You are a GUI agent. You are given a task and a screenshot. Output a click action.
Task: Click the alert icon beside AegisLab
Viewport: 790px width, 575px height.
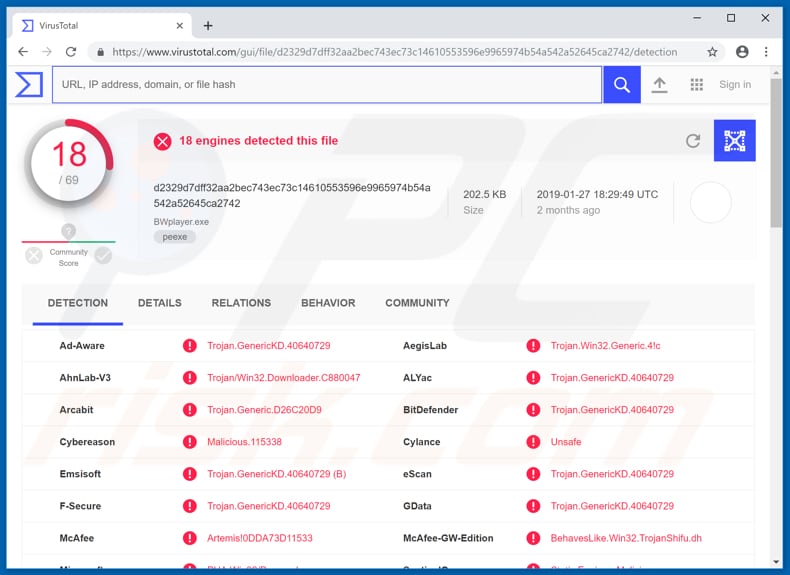click(533, 346)
